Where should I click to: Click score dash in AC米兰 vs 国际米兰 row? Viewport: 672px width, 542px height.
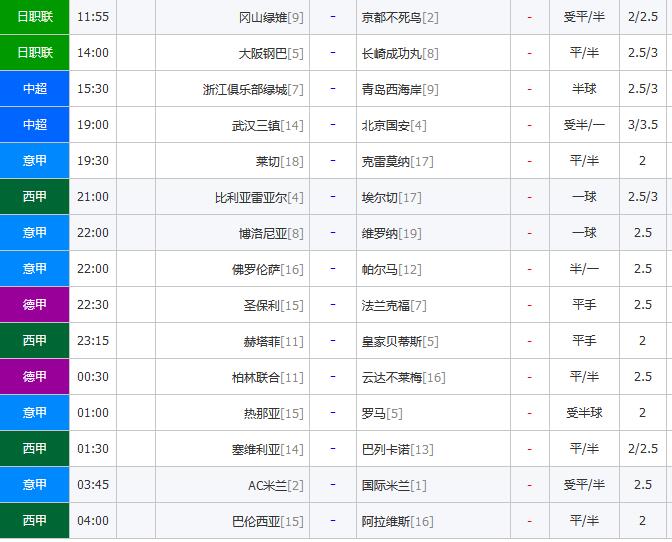[333, 485]
